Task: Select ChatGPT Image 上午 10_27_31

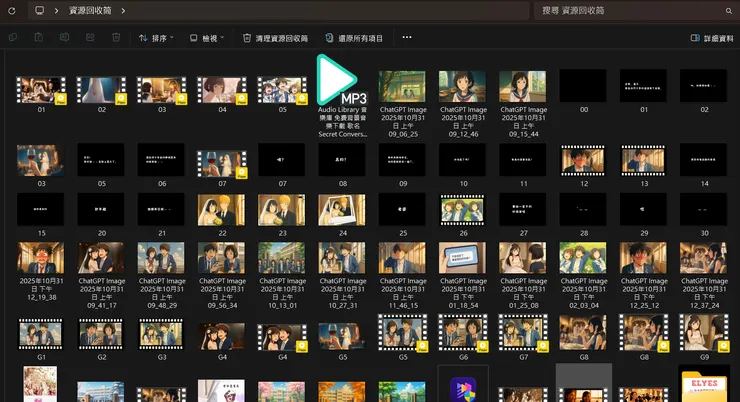Action: (x=343, y=276)
